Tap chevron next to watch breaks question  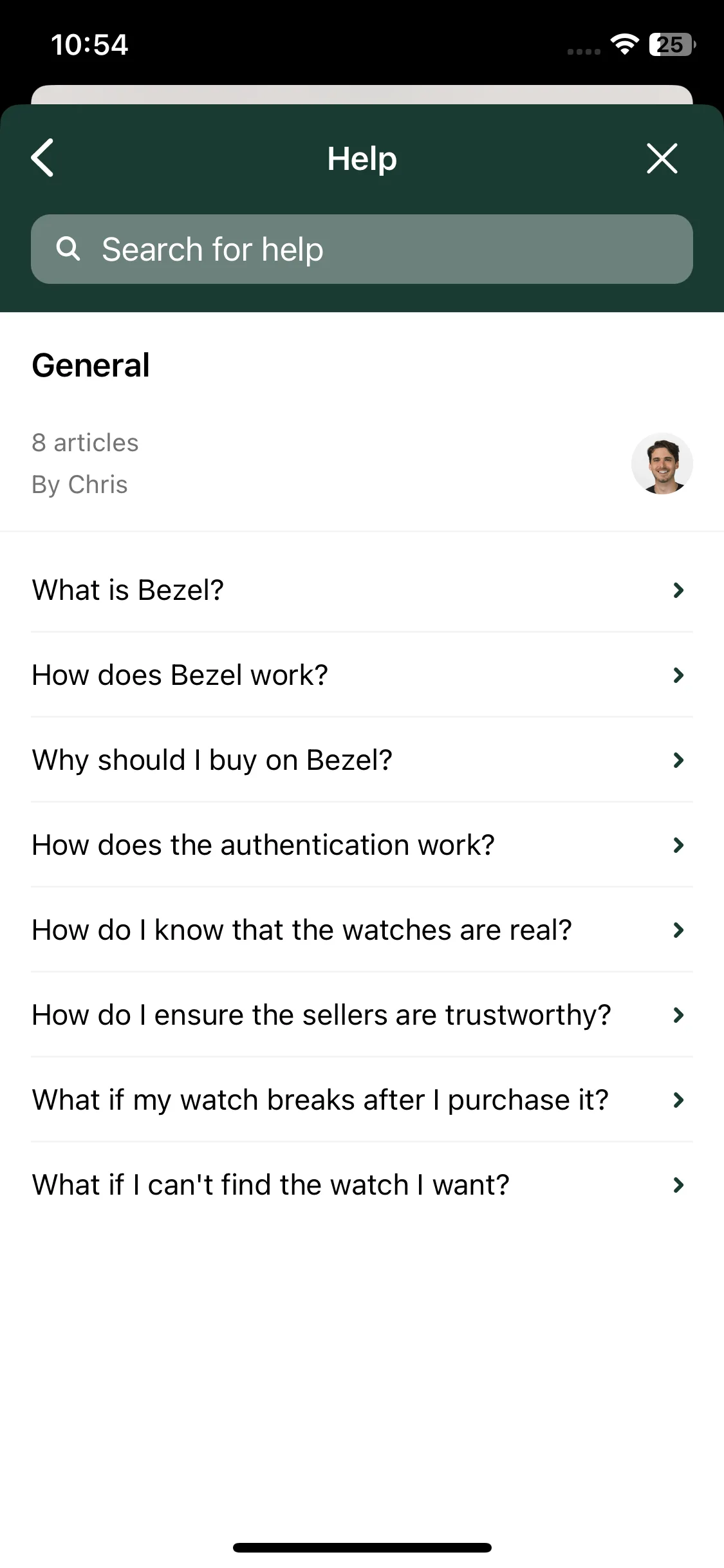pos(678,1099)
